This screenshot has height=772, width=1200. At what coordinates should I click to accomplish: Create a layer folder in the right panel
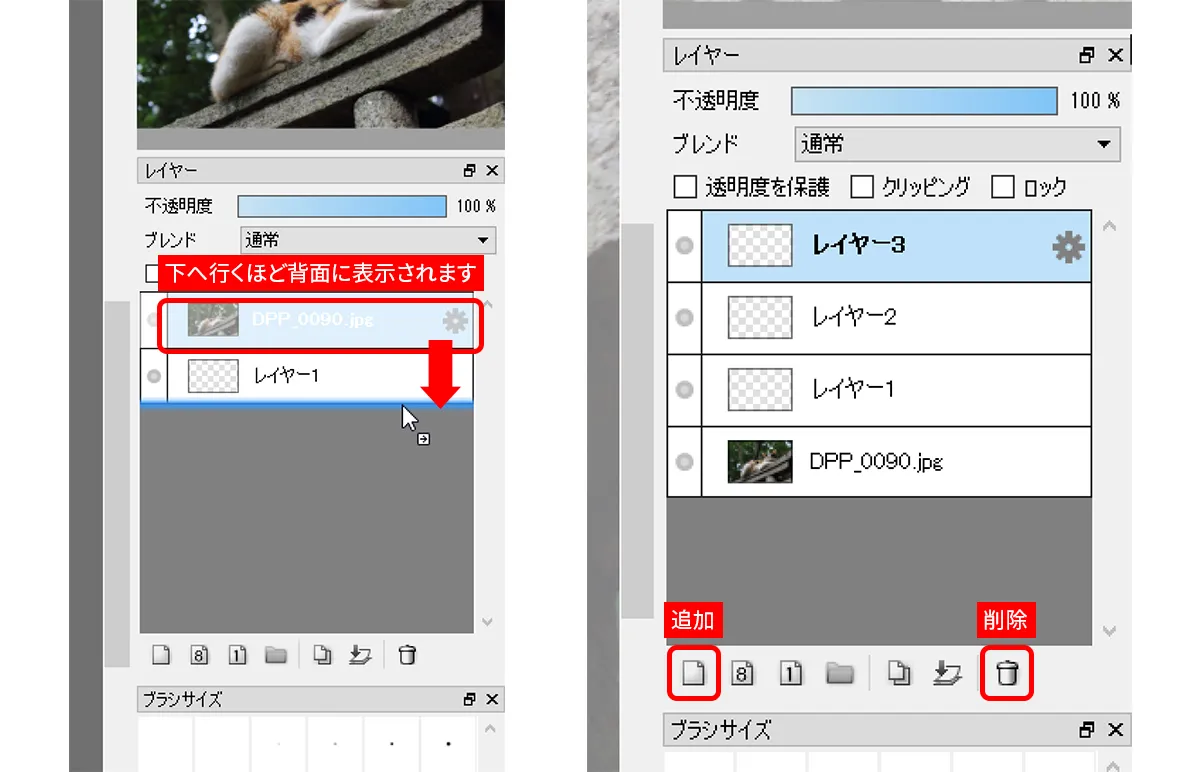(840, 674)
